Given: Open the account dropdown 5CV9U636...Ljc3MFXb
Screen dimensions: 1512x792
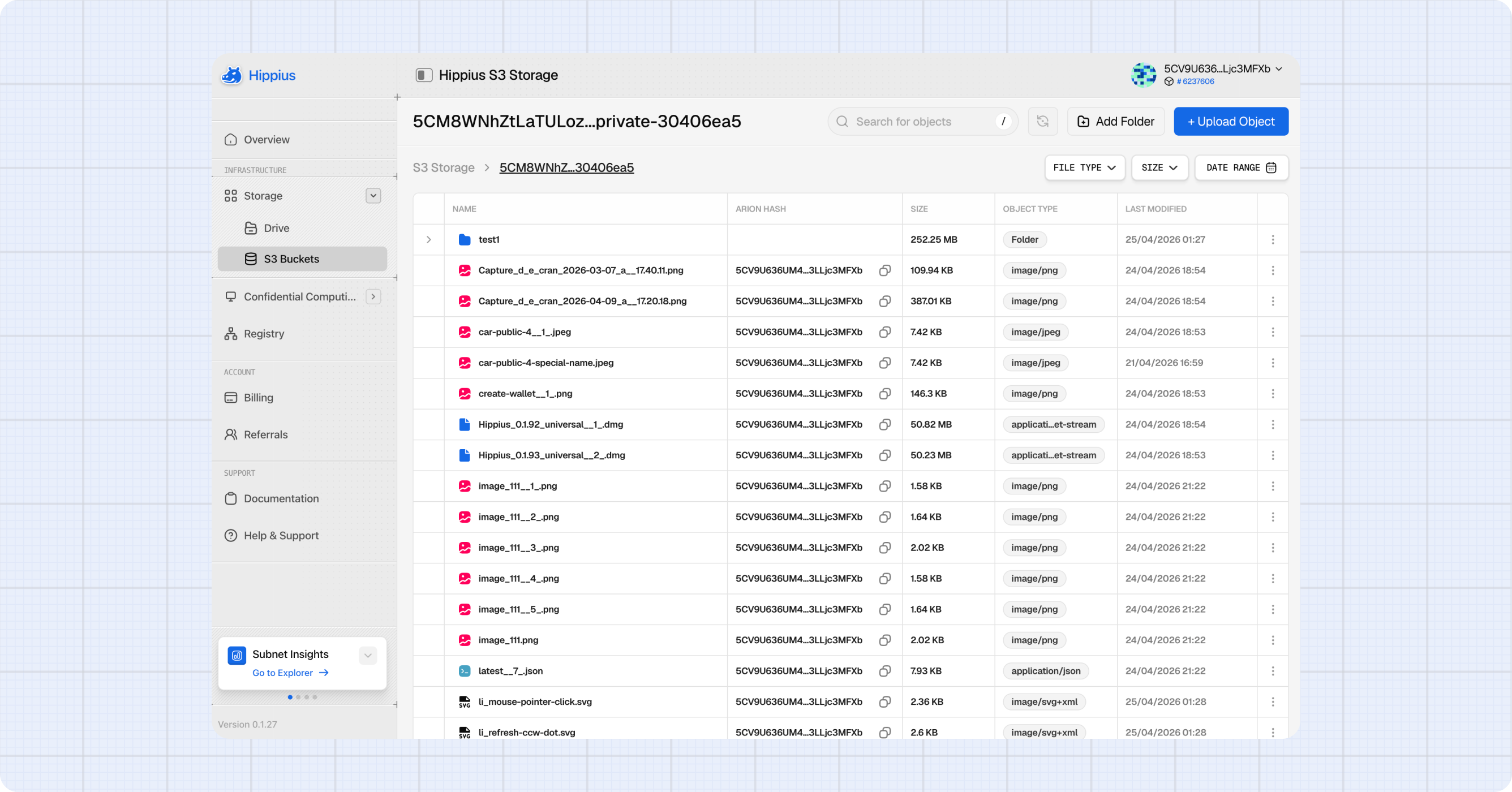Looking at the screenshot, I should point(1223,68).
